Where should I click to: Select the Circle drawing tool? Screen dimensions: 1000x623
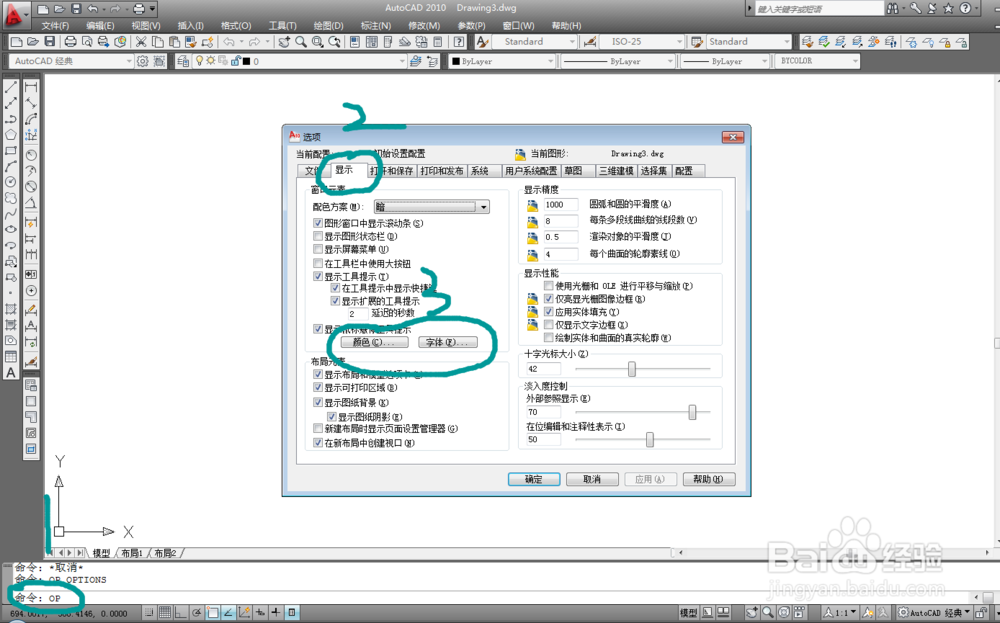pos(11,182)
